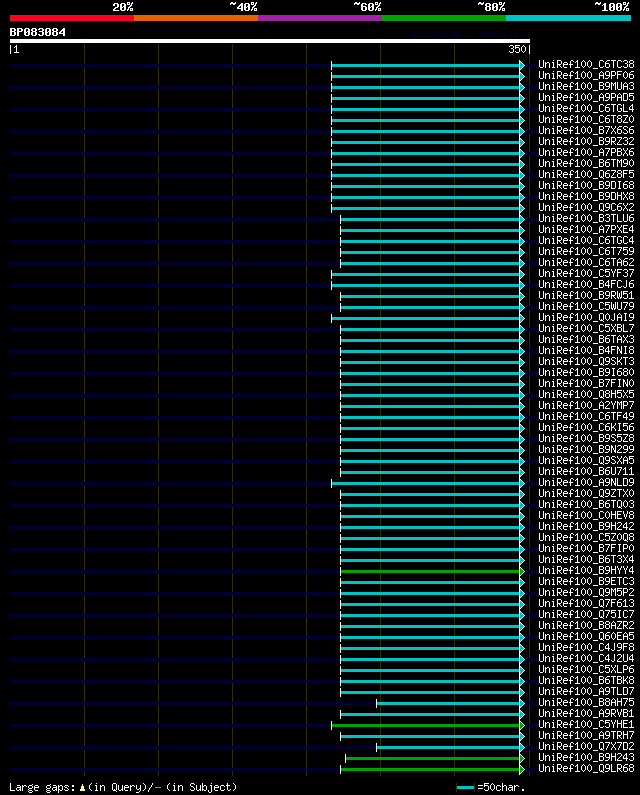Select hit label UniRef100_B7X6S6
Image resolution: width=640 pixels, height=795 pixels.
[586, 130]
